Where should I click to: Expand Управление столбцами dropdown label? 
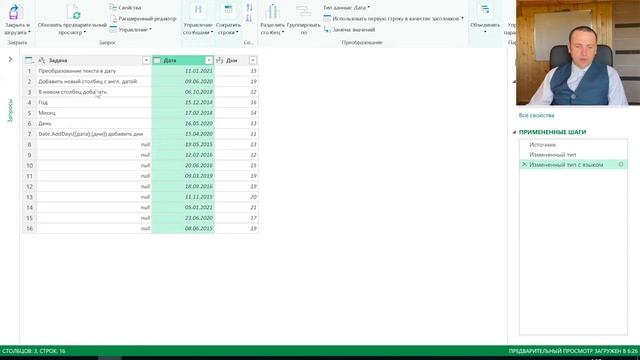click(x=198, y=29)
